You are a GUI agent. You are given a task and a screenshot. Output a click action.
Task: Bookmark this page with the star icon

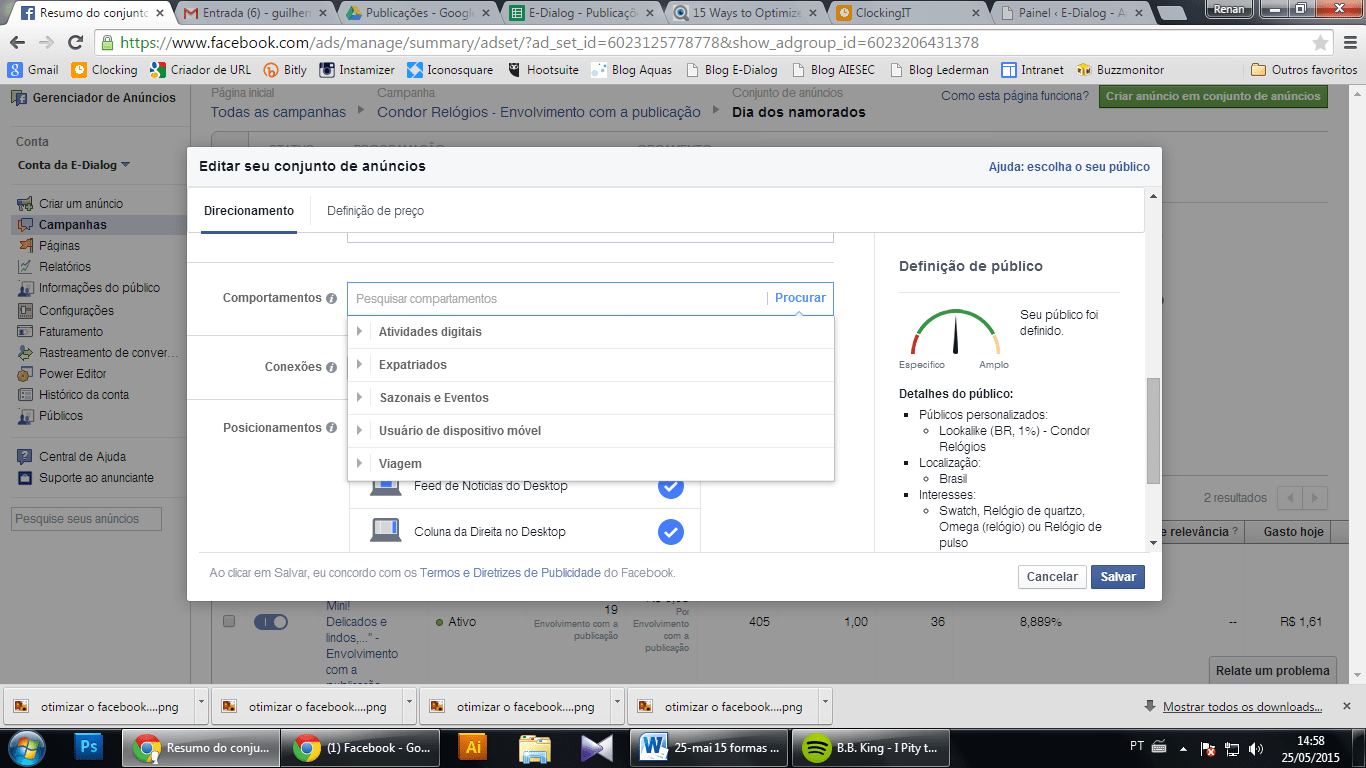pos(1320,43)
